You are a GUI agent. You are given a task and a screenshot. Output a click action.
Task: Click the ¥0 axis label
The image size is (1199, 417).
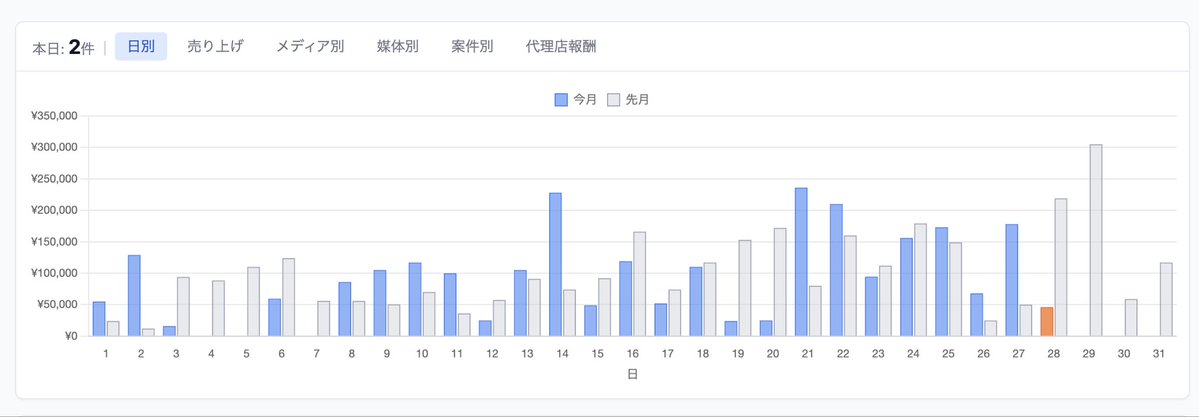pos(70,336)
